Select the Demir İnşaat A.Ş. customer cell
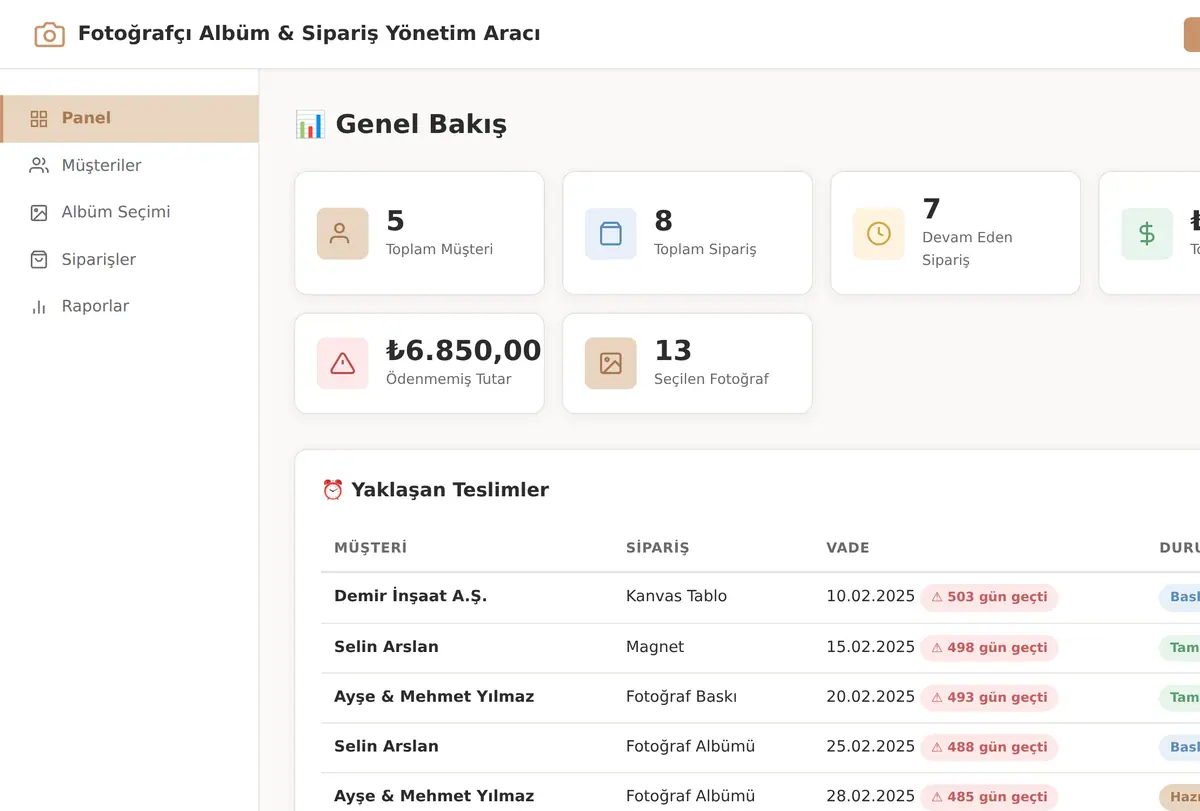This screenshot has height=811, width=1200. 411,597
